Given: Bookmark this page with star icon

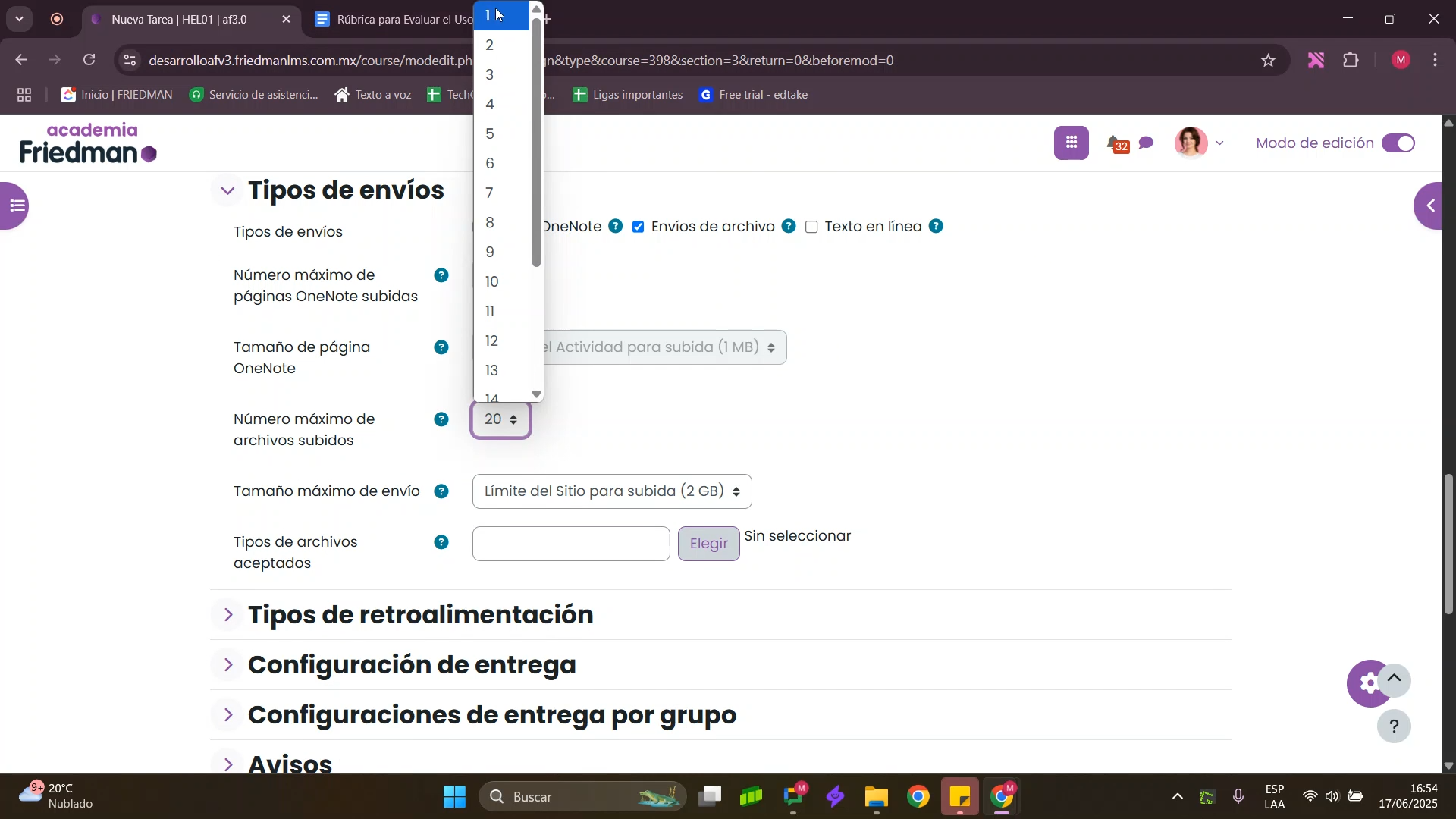Looking at the screenshot, I should (1269, 61).
